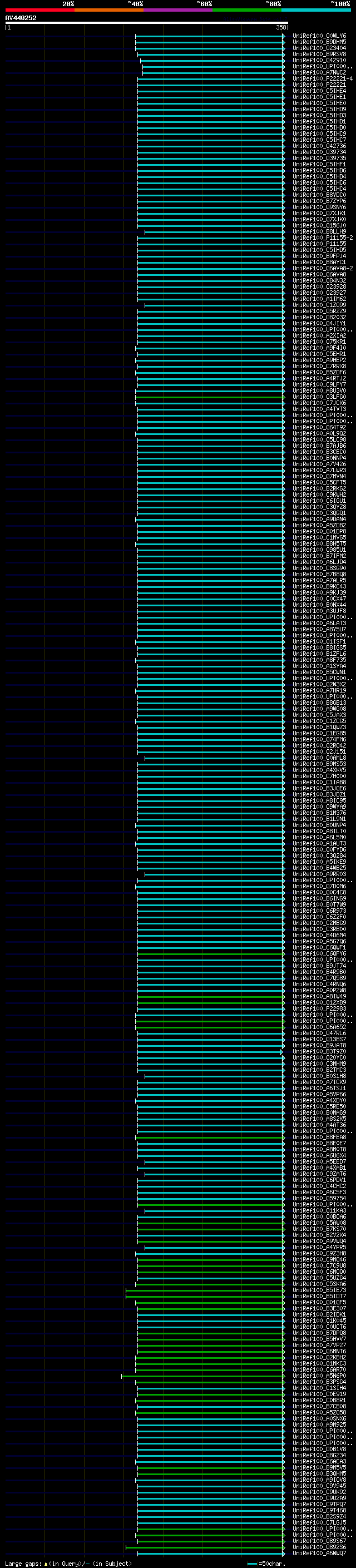The width and height of the screenshot is (356, 1568).
Task: Select the UniRef100_C0E919 label
Action: click(319, 1394)
